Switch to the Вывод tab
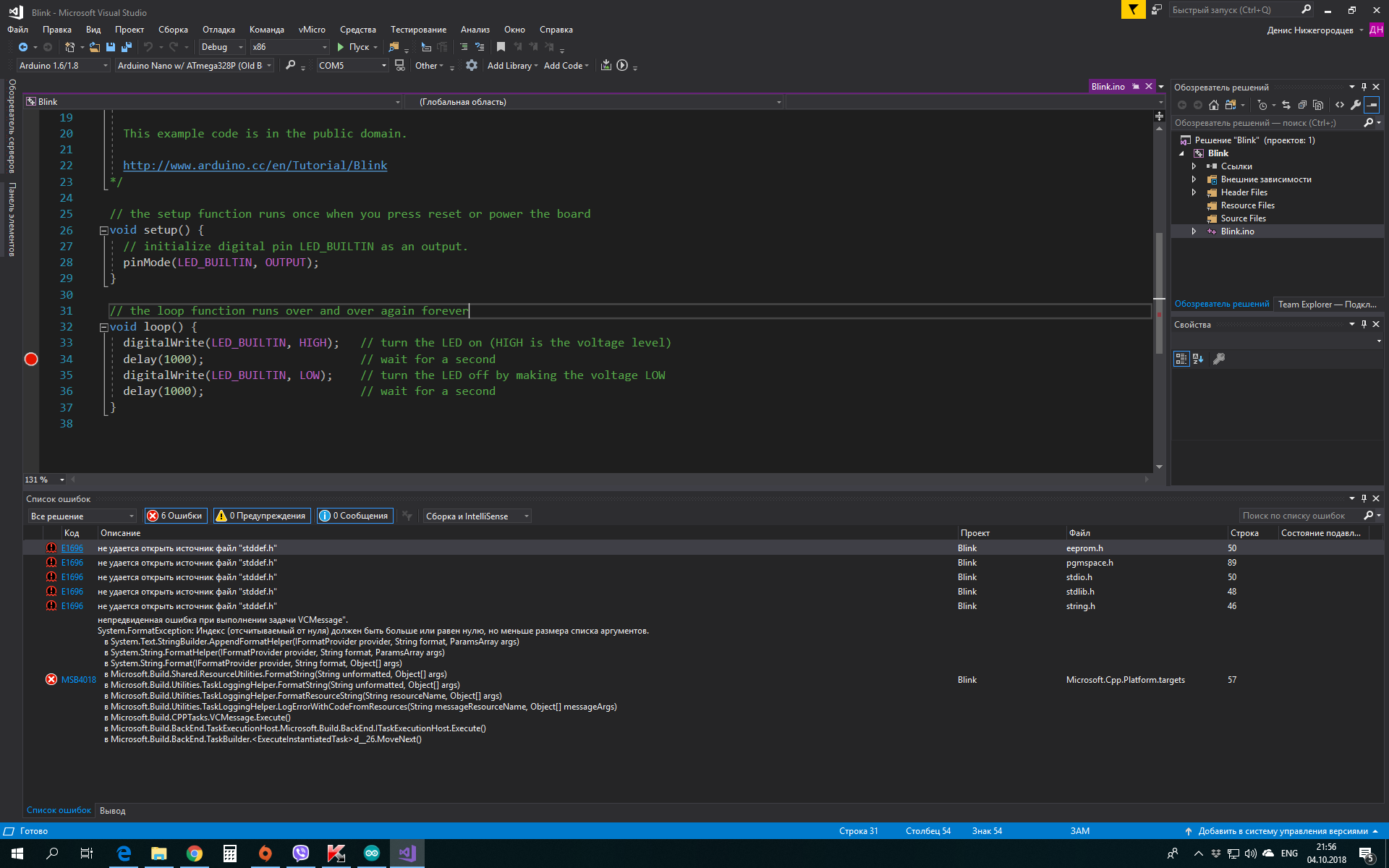This screenshot has height=868, width=1389. pyautogui.click(x=112, y=811)
